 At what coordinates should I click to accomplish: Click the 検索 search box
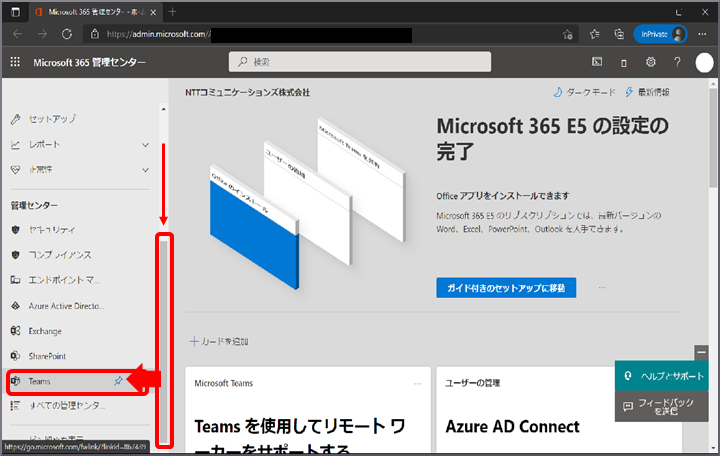click(360, 62)
